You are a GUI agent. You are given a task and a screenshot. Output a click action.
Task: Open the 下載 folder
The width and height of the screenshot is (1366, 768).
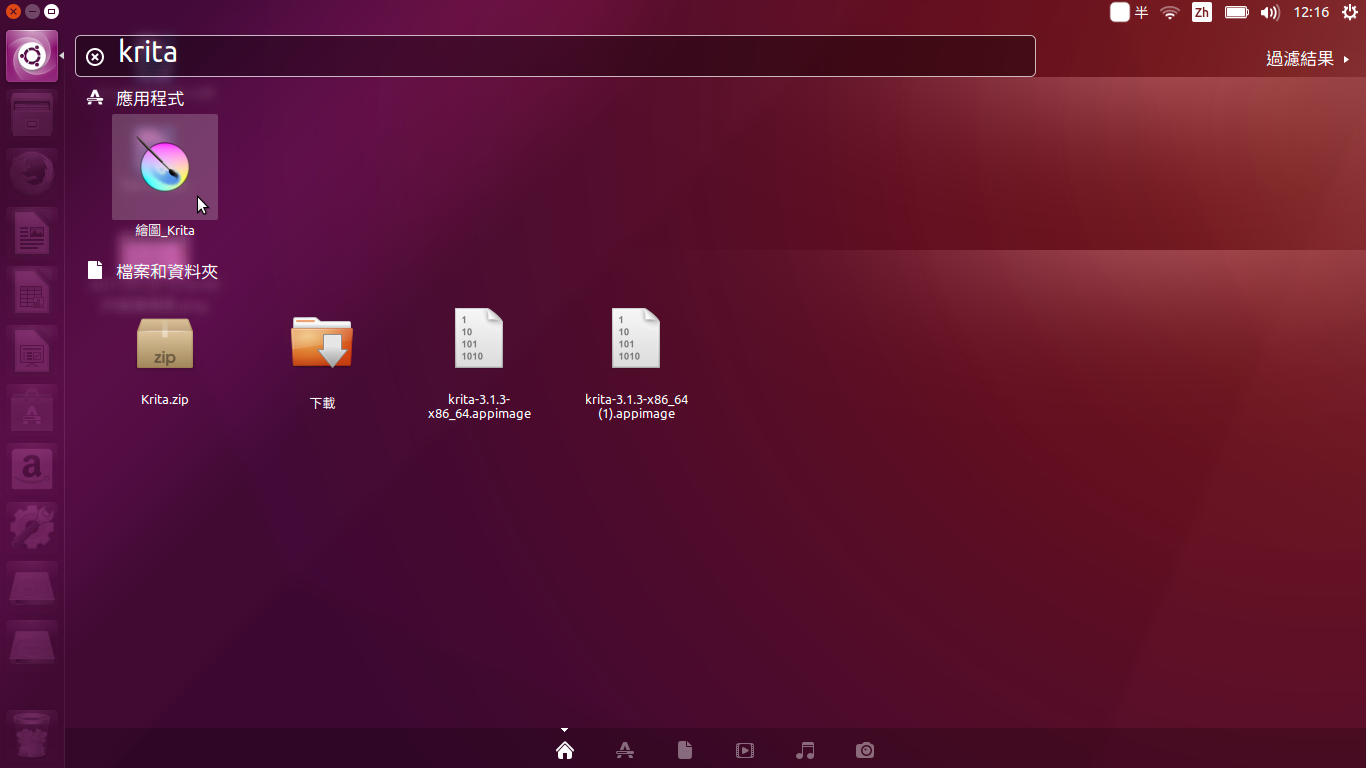click(322, 342)
